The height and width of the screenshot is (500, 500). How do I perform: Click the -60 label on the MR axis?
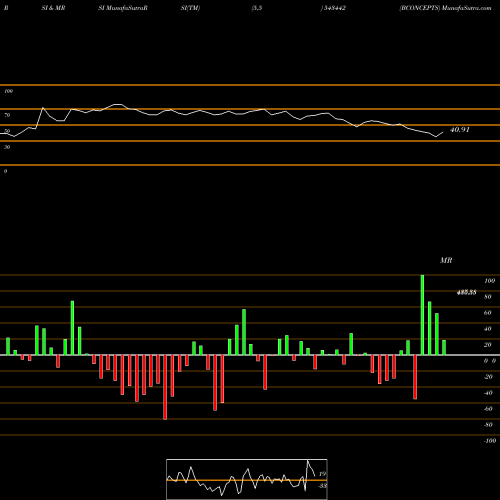488,409
